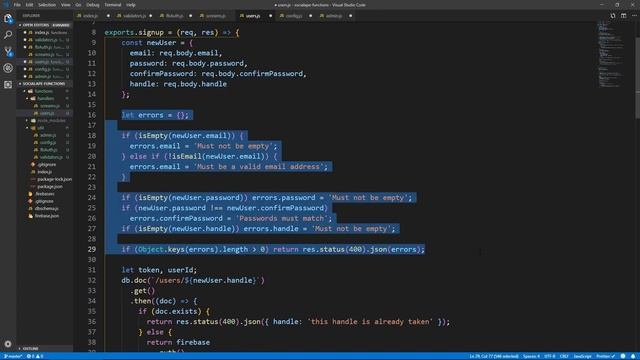Open the File menu

pos(17,5)
